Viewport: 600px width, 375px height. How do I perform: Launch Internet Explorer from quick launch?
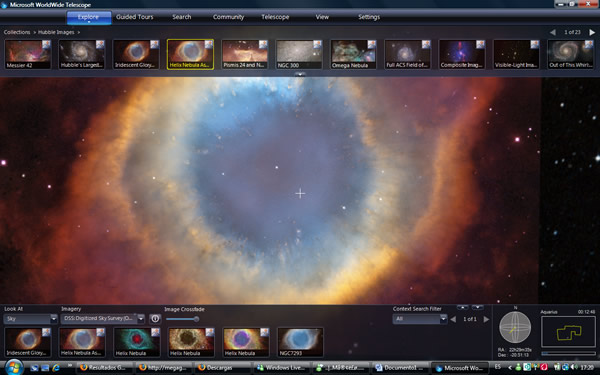(x=56, y=368)
